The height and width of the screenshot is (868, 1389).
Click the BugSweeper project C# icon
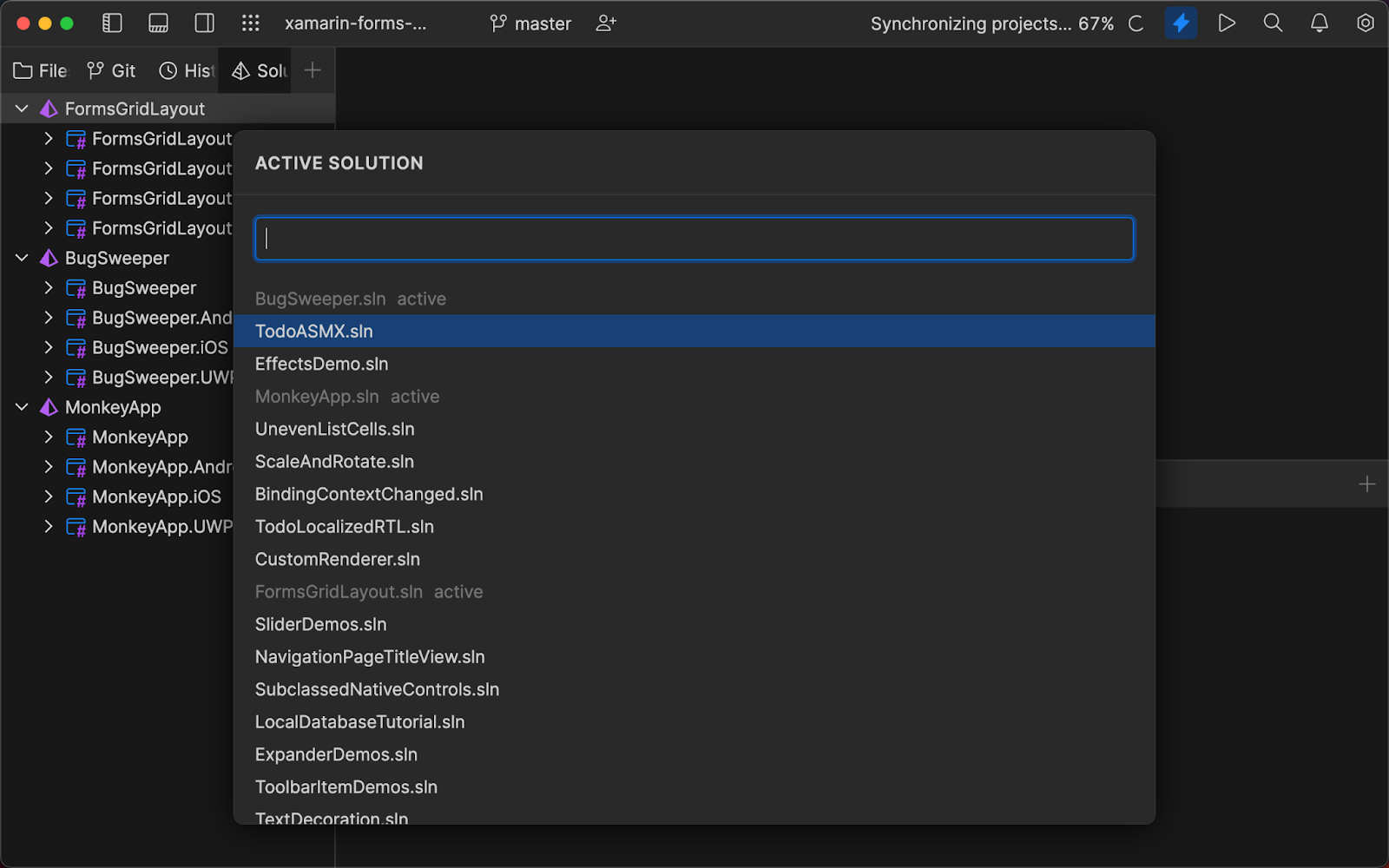coord(76,288)
